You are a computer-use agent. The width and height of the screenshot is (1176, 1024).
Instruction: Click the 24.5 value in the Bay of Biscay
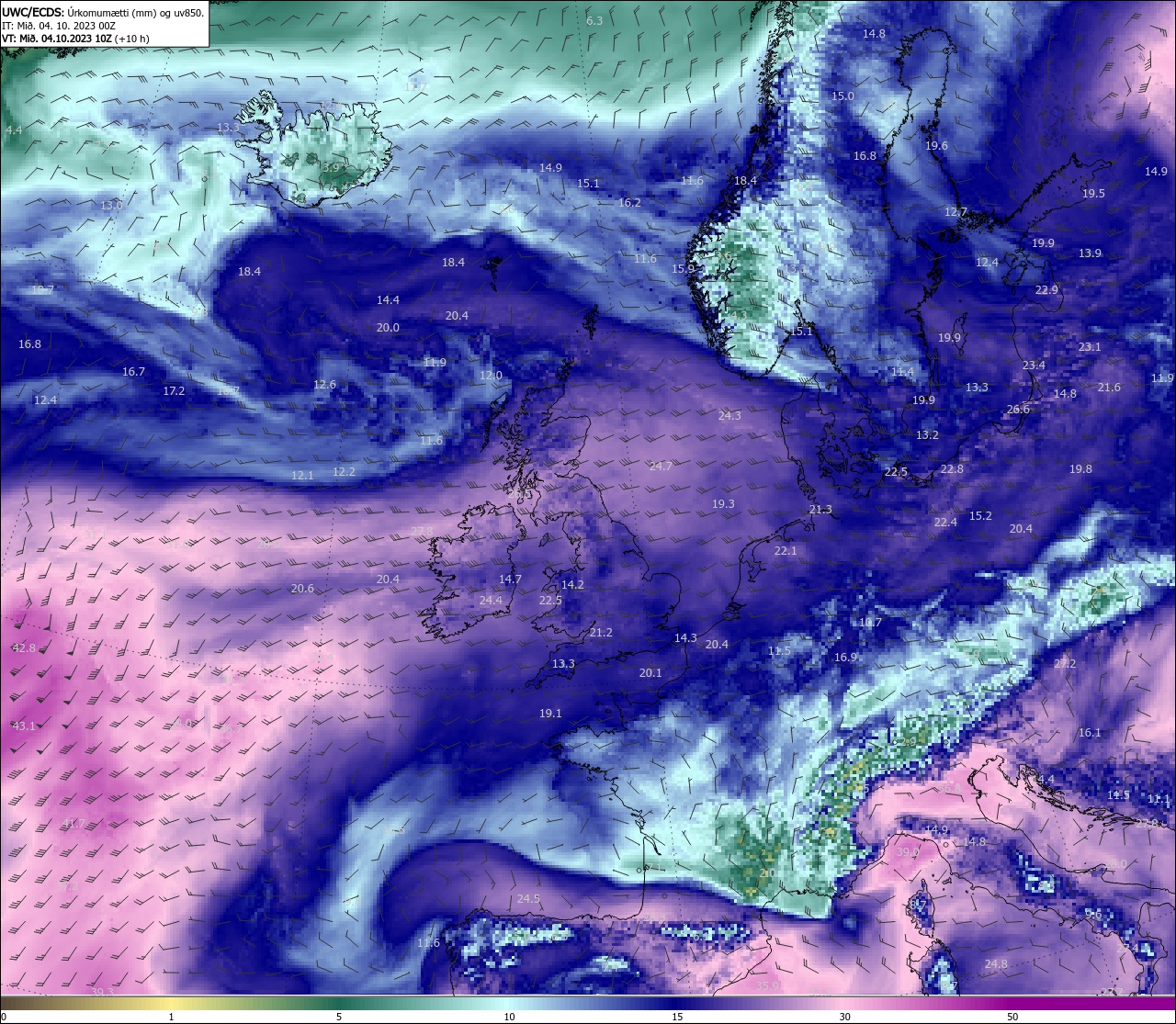(x=528, y=898)
